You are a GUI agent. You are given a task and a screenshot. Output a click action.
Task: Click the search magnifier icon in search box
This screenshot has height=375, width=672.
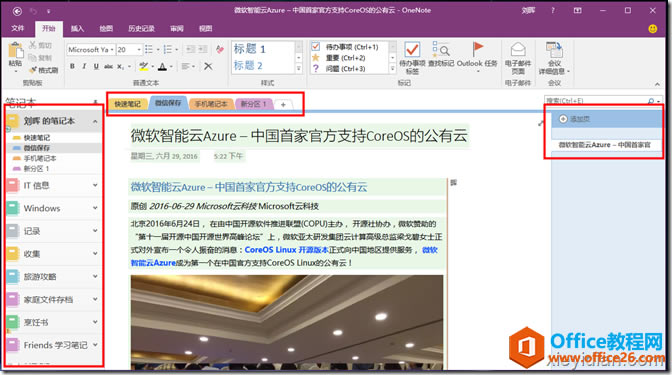pyautogui.click(x=651, y=101)
